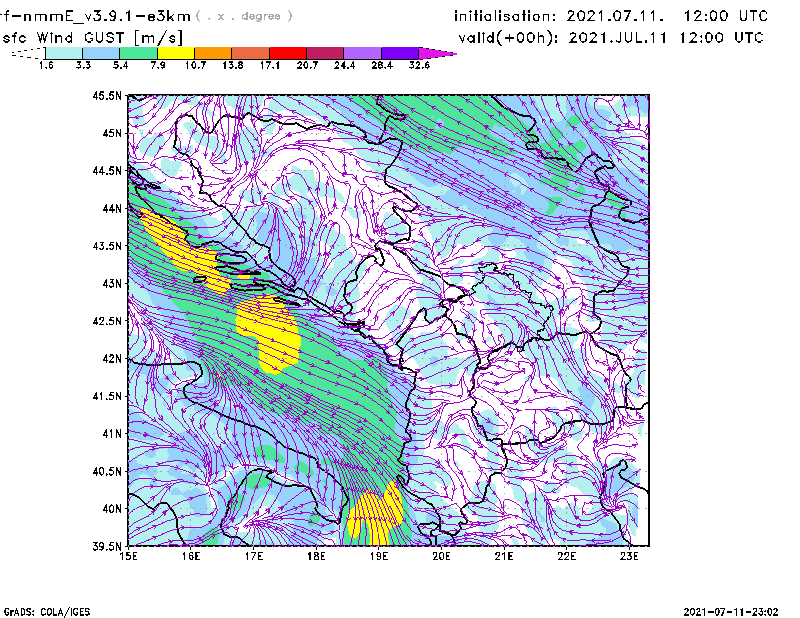Click the striped yellow gust patch near 40N 19E
800x618 pixels.
point(375,512)
